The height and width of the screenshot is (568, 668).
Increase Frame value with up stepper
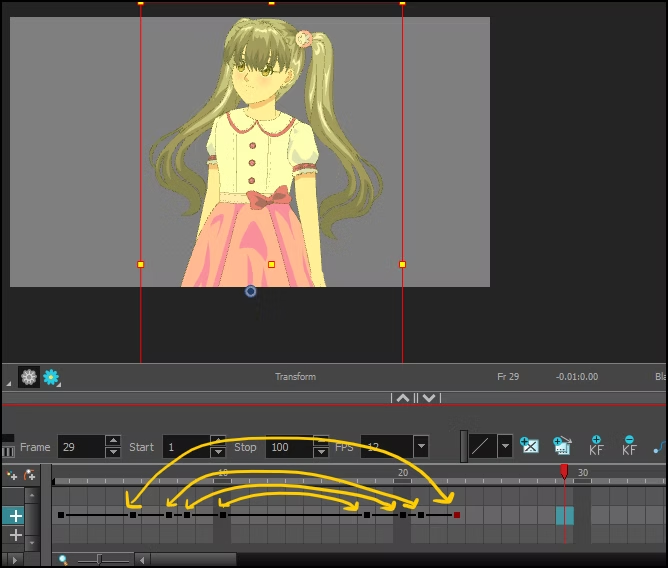(113, 441)
